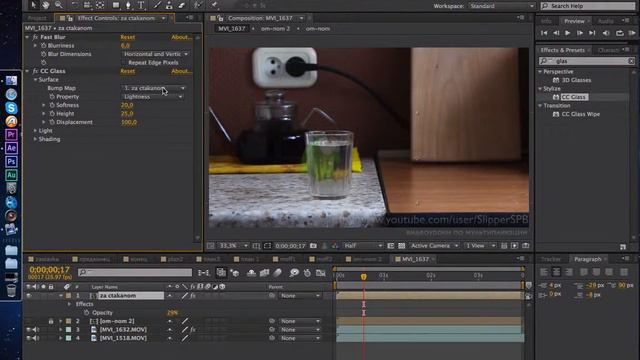
Task: Switch to the Info panel tab
Action: [546, 21]
